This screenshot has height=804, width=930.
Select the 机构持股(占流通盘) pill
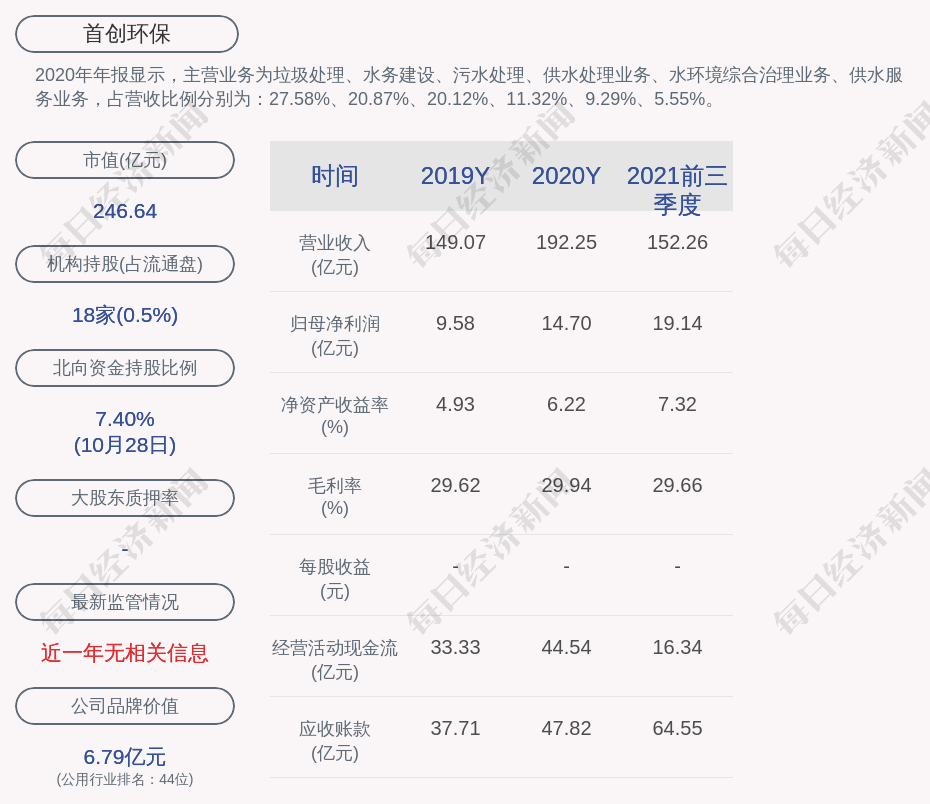[125, 264]
